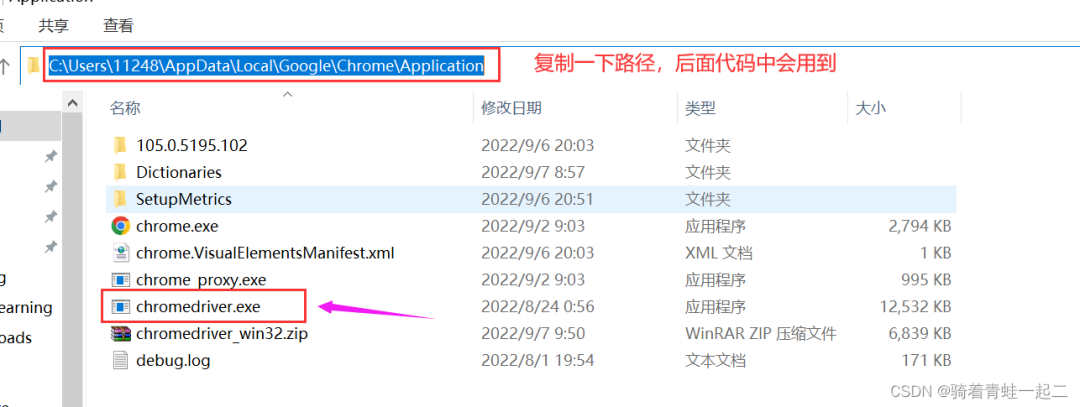
Task: Click the chrome_proxy.exe application icon
Action: click(121, 280)
